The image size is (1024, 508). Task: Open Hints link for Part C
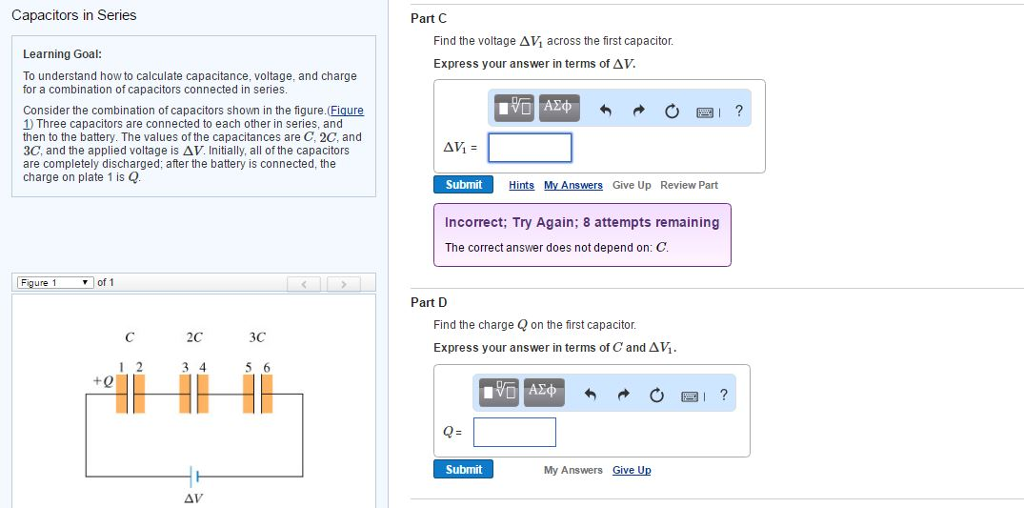pos(521,185)
